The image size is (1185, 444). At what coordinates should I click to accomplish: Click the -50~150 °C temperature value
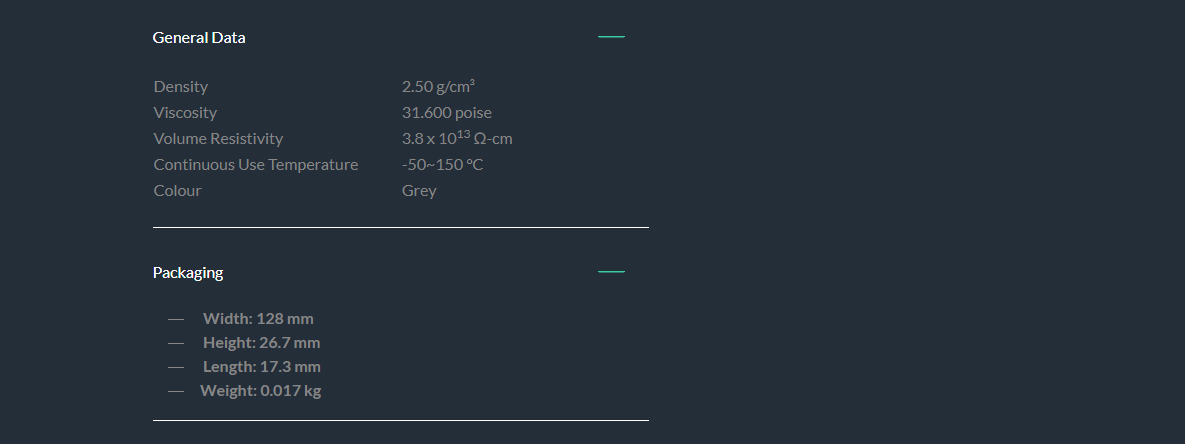tap(442, 165)
